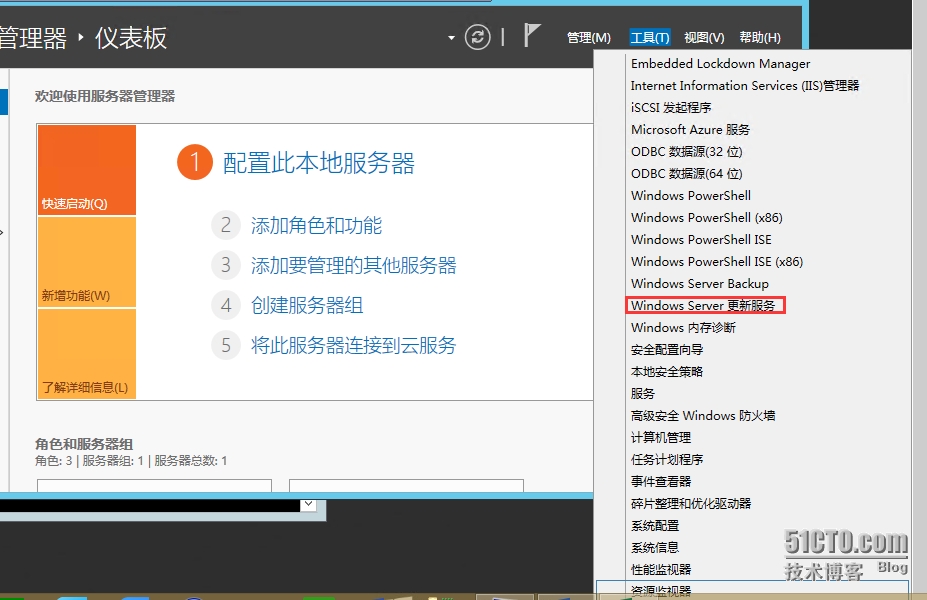Open Microsoft Azure 服务

(x=690, y=129)
